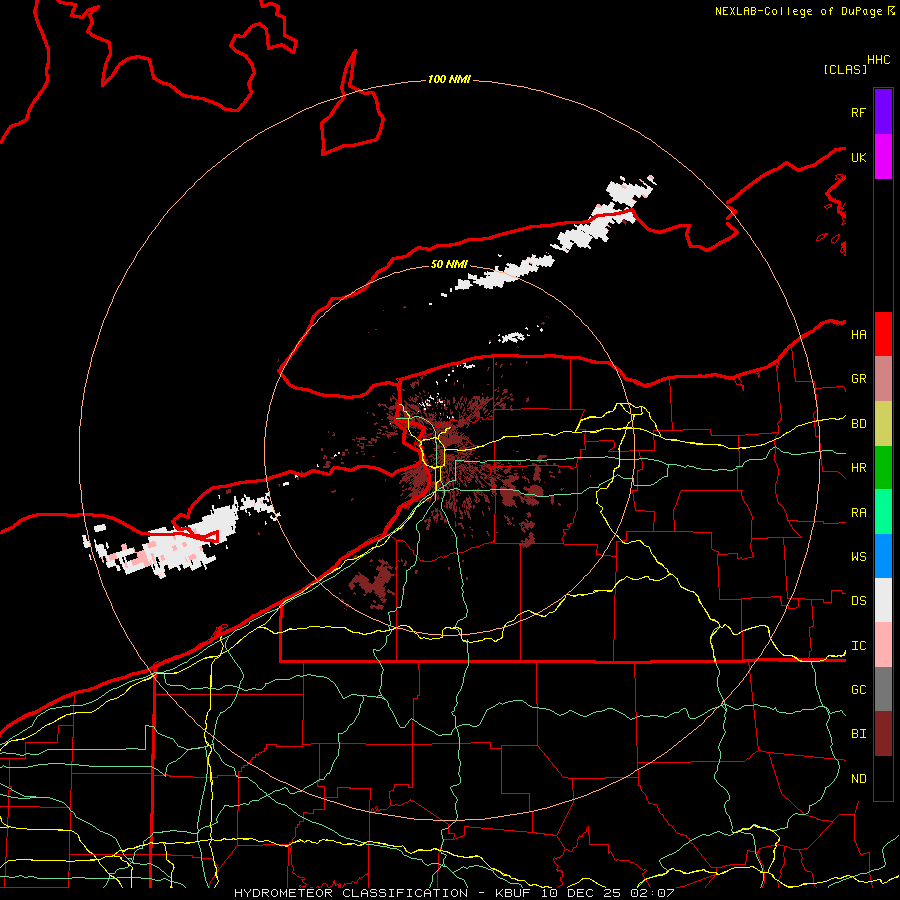Click the UK magenta legend swatch
This screenshot has width=900, height=900.
[883, 157]
